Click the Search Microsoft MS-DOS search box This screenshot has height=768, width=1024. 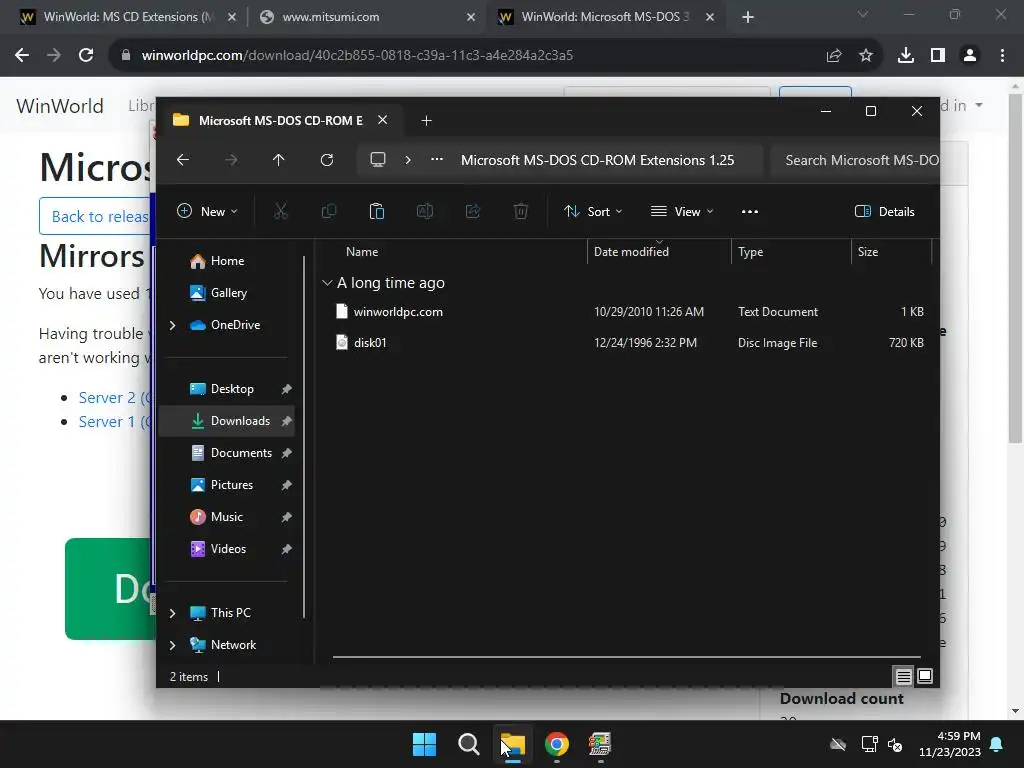coord(854,160)
